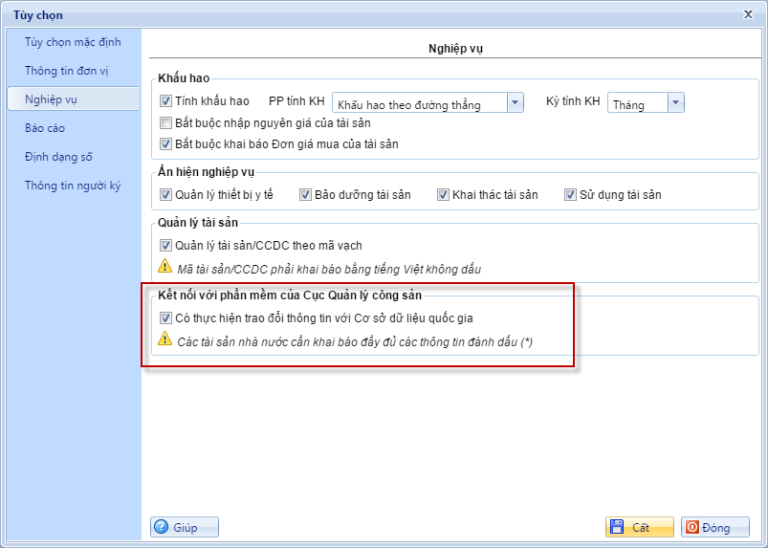Open the PP tính KH dropdown arrow
Screen dimensions: 768x548
point(515,103)
